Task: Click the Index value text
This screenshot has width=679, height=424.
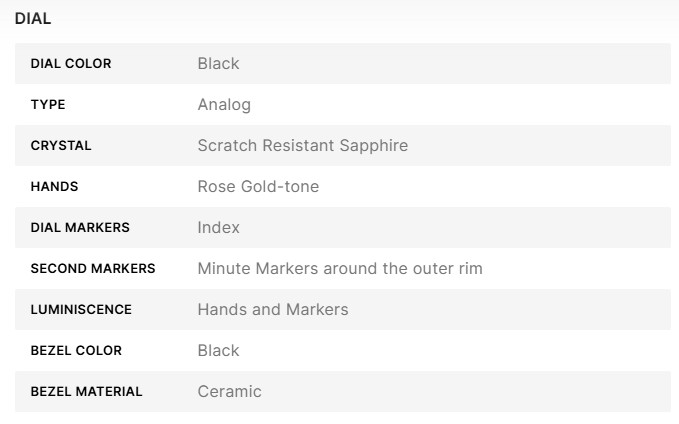Action: 218,228
